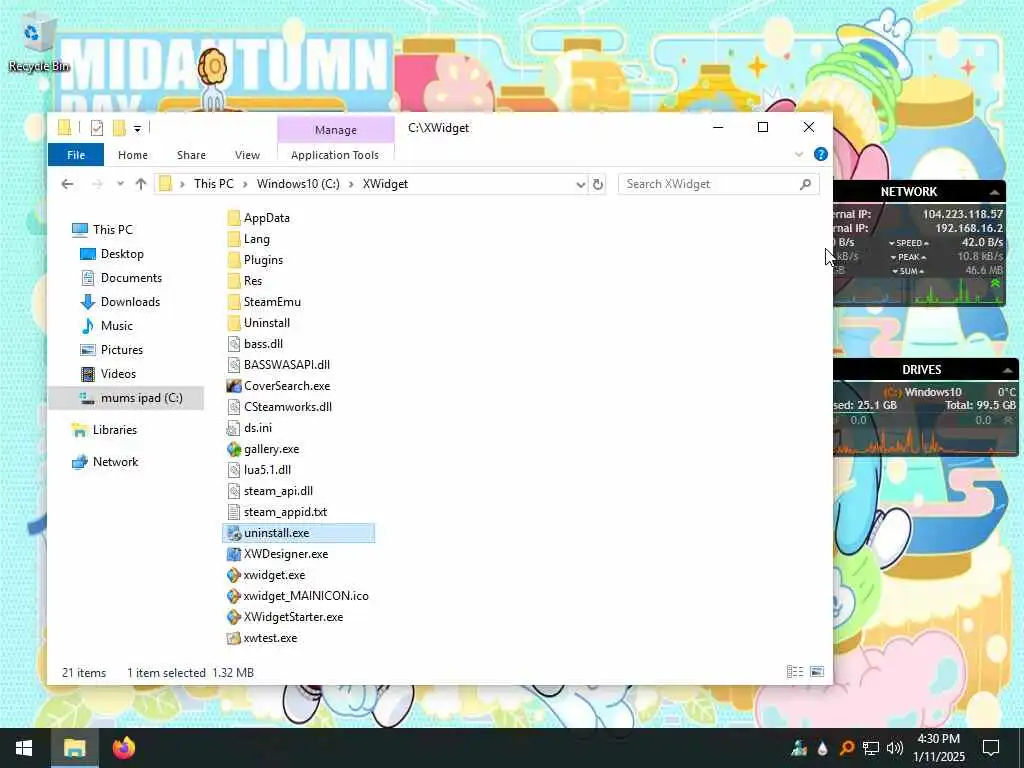Select the xwidget_MAINICON.ico file

click(x=298, y=596)
